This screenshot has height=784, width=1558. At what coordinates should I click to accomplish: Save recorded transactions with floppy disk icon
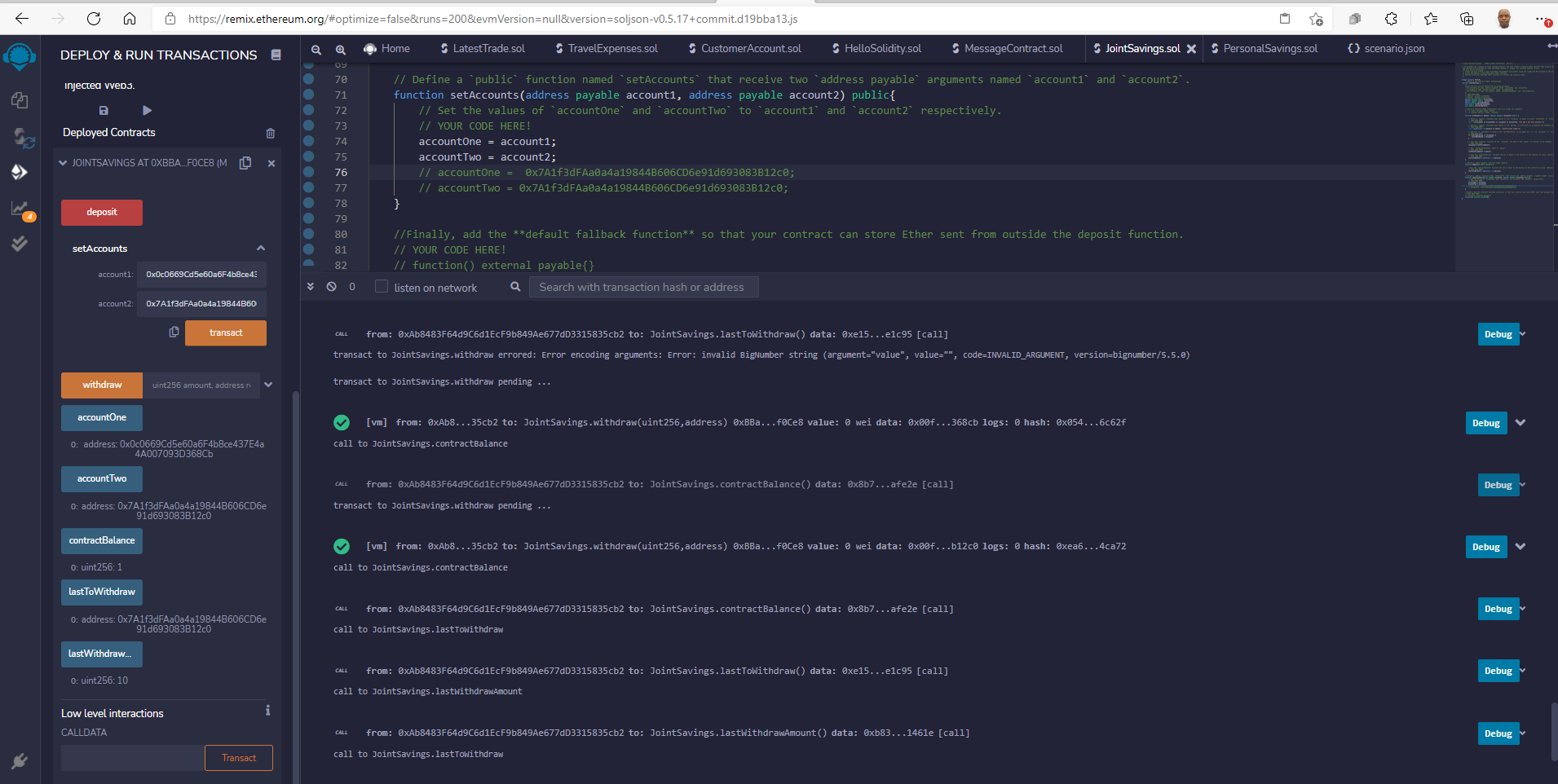(104, 110)
